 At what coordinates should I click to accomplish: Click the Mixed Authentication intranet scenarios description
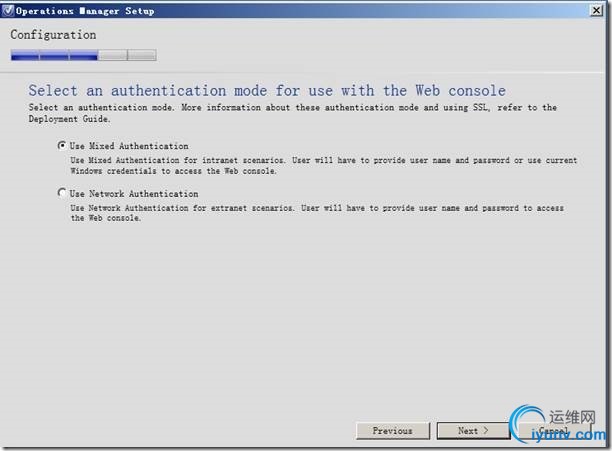click(324, 165)
